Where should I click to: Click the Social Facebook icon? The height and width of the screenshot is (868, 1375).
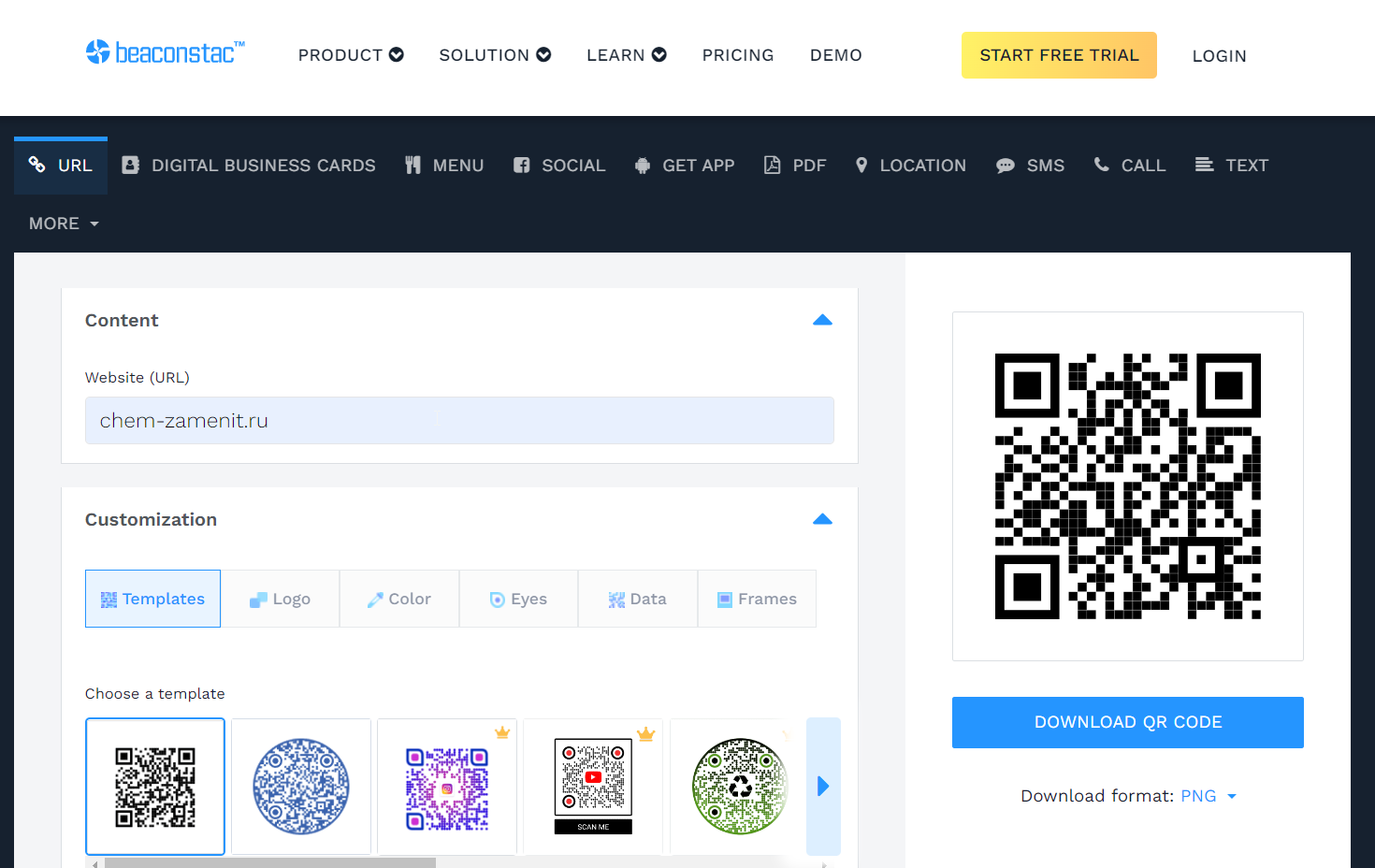point(522,166)
